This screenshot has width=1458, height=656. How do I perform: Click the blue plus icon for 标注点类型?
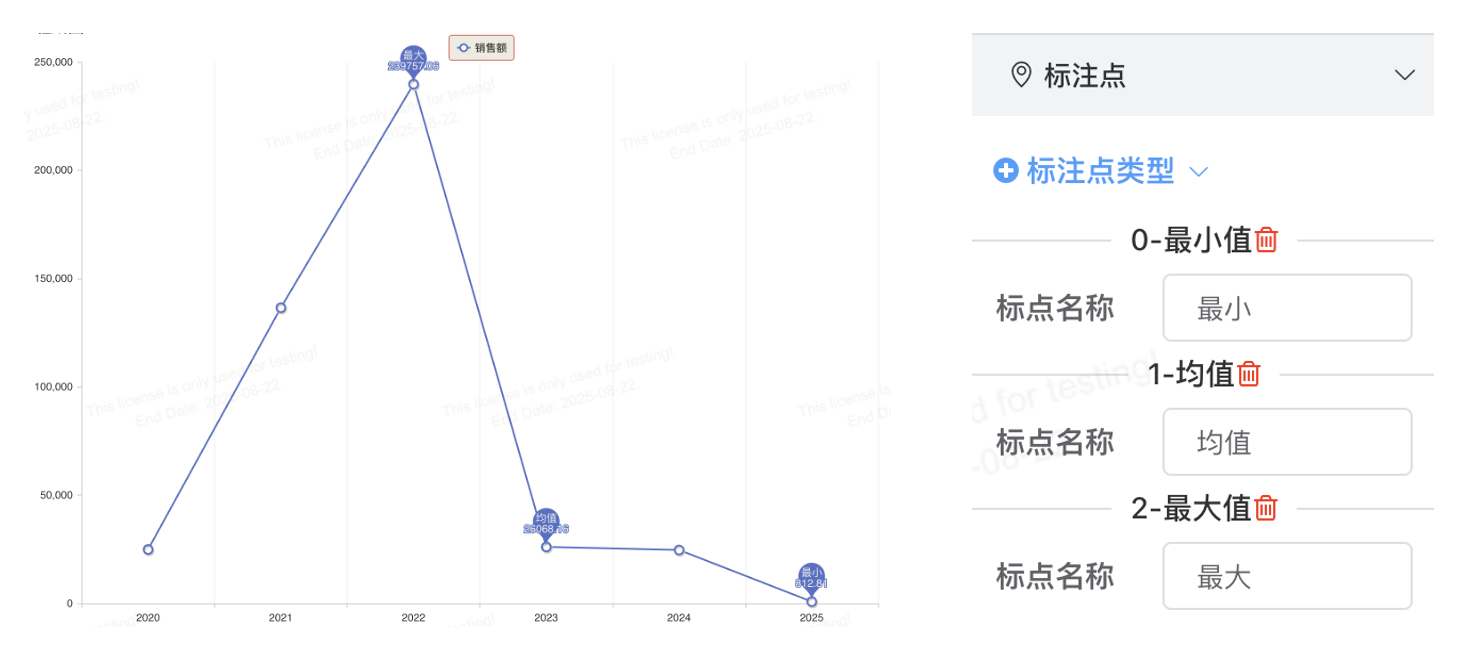pos(1006,171)
